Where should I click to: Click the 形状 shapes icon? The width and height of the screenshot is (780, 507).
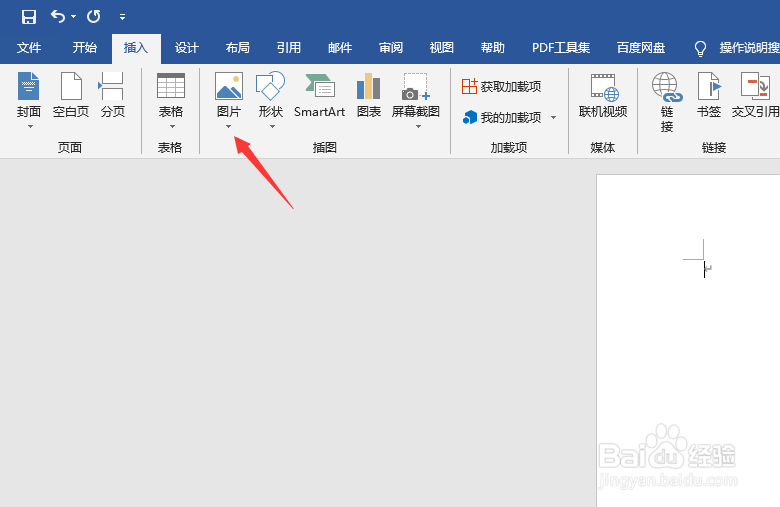pyautogui.click(x=270, y=86)
